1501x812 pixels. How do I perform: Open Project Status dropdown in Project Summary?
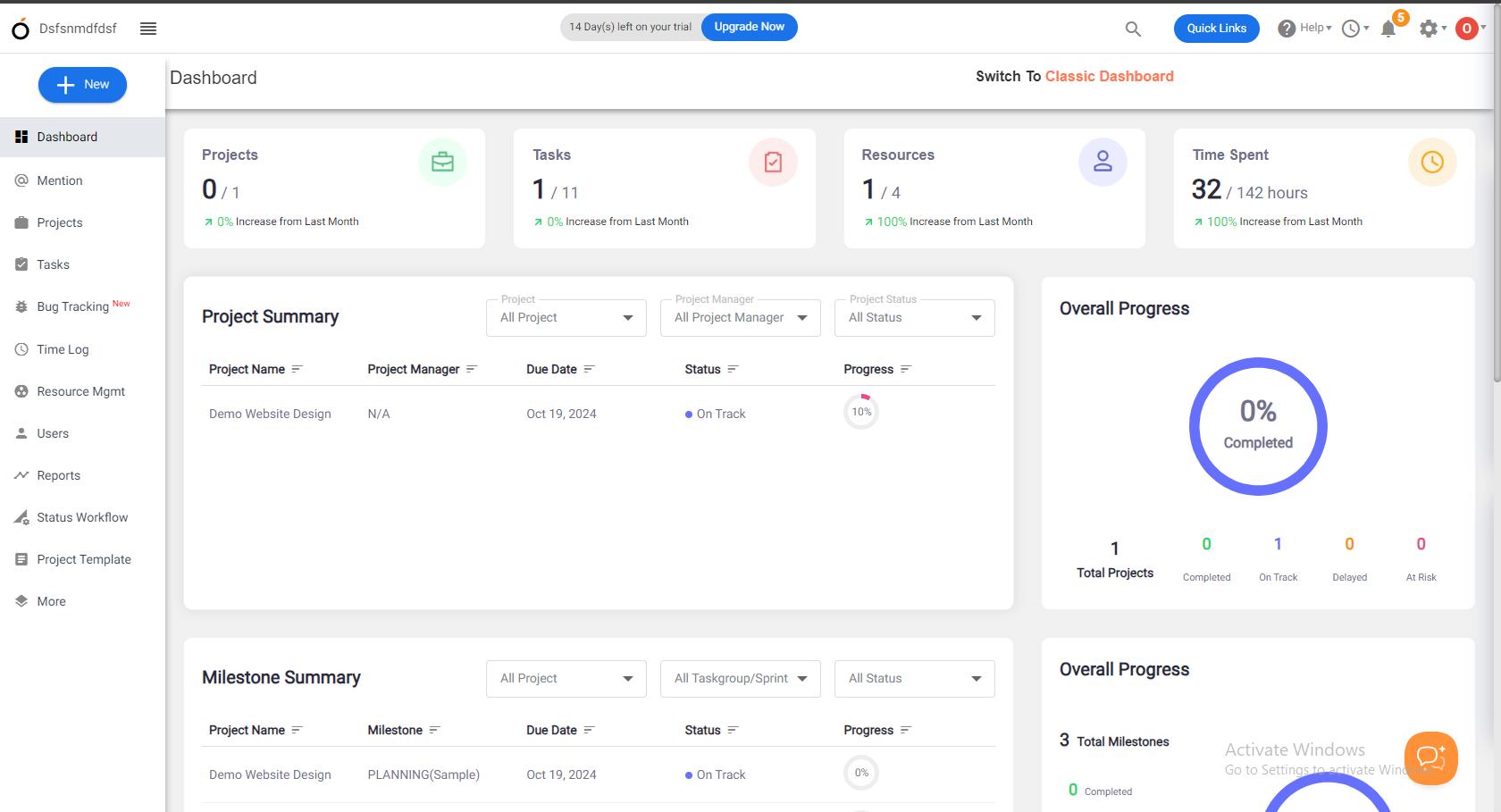(915, 318)
